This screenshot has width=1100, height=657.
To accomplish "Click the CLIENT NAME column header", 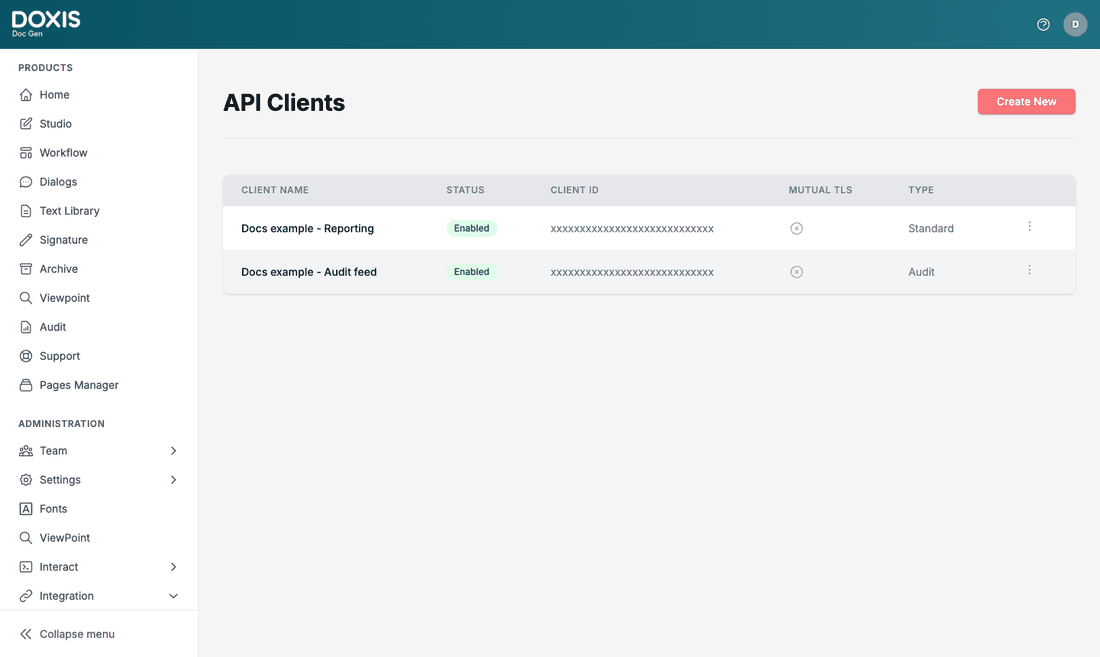I will pos(275,190).
